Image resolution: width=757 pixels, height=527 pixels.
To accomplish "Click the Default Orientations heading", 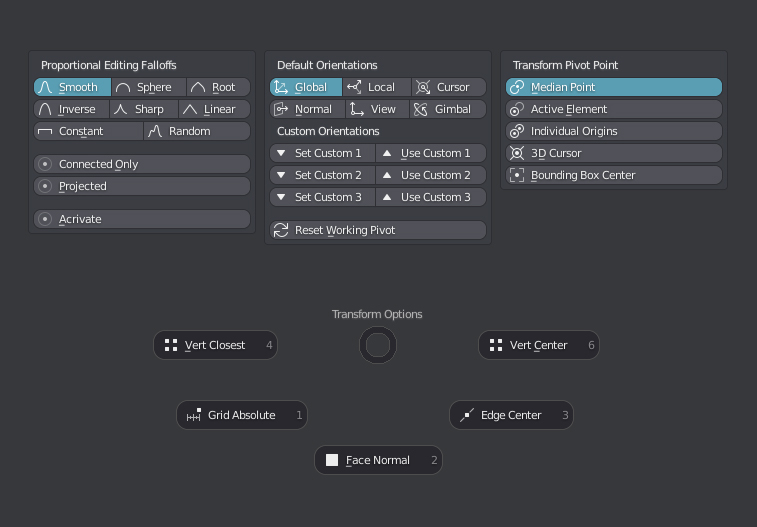I will tap(327, 65).
